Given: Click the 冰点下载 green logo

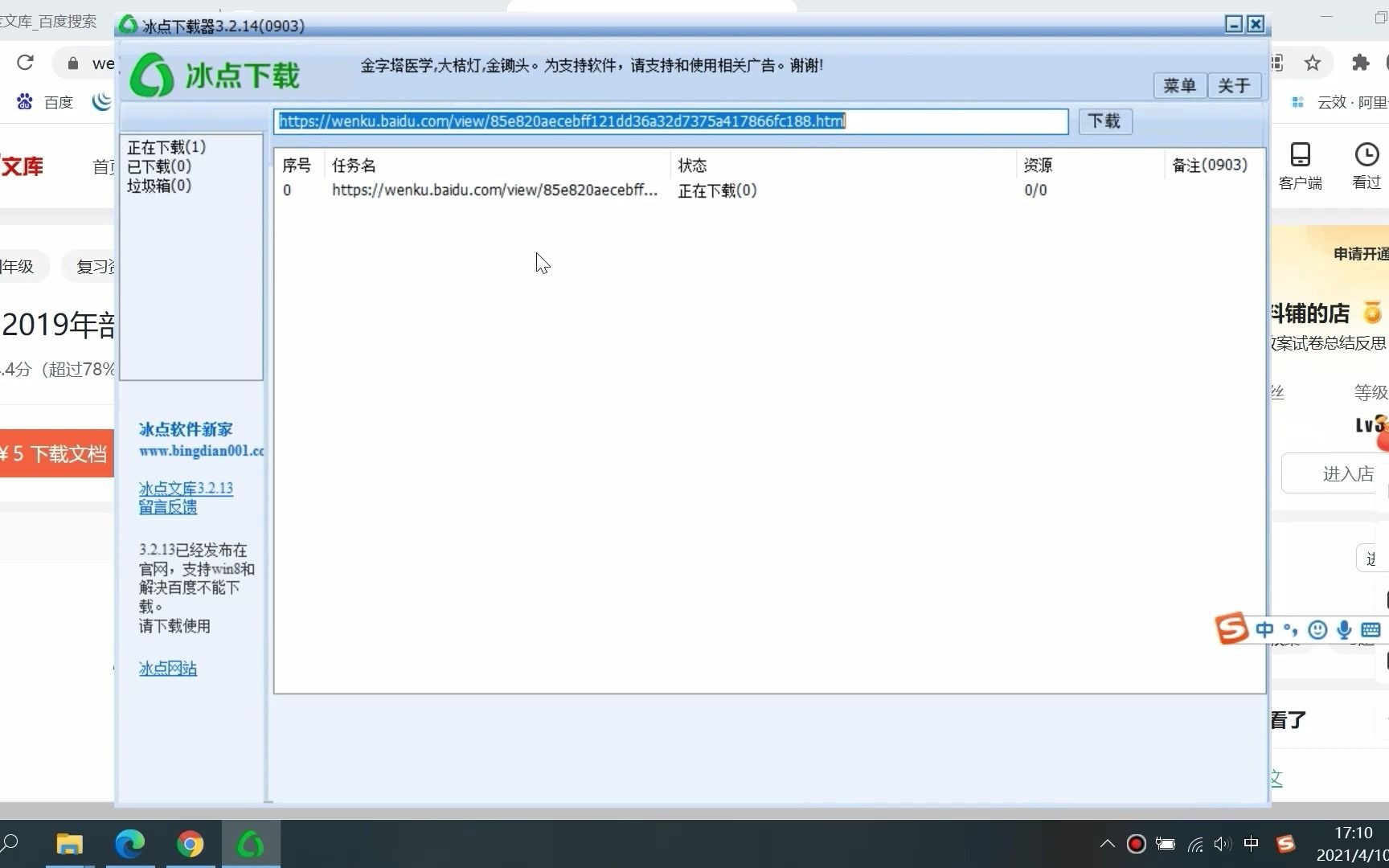Looking at the screenshot, I should click(215, 76).
